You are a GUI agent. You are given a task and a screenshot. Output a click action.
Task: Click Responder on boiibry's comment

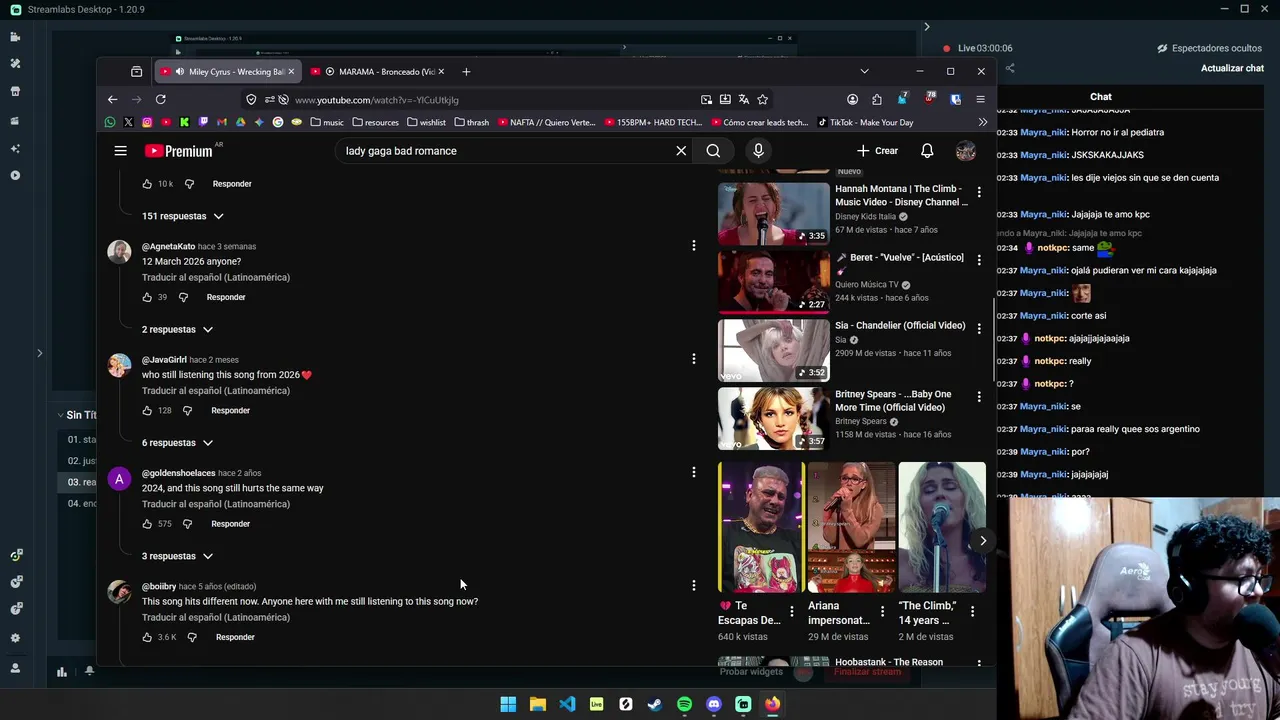tap(235, 637)
